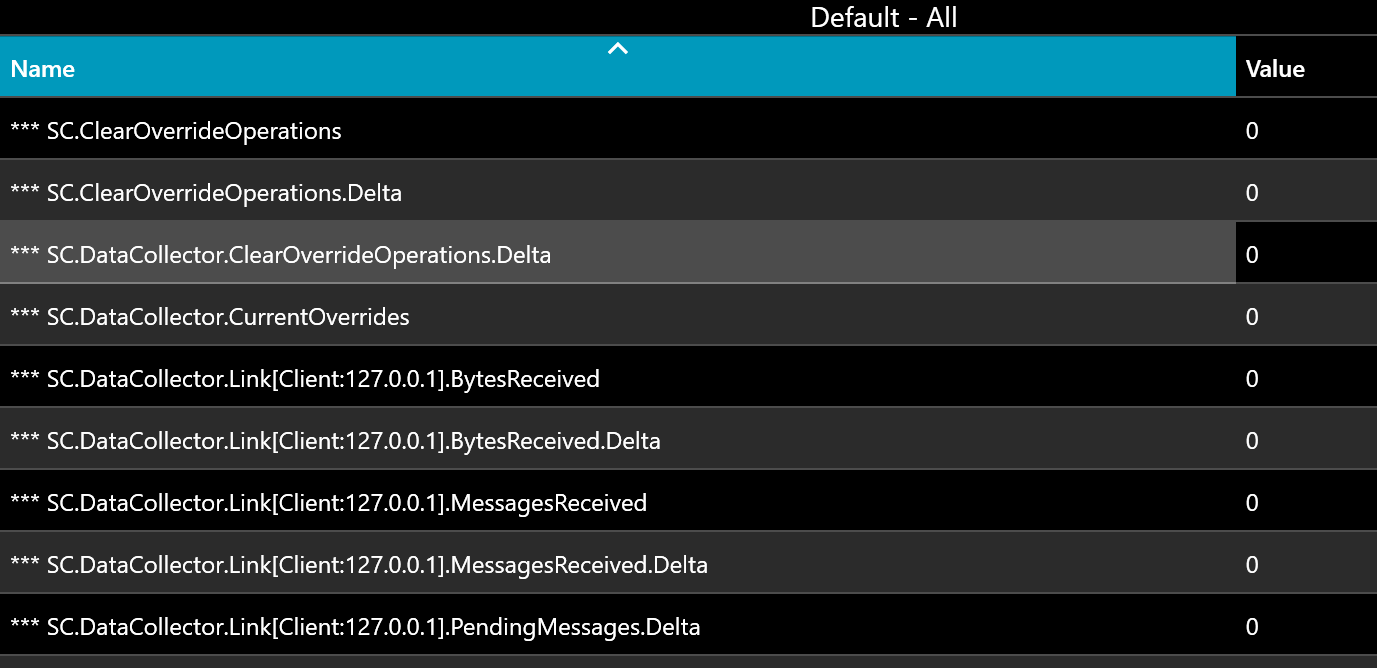Click the value of the PendingMessages.Delta counter
This screenshot has width=1377, height=668.
[x=1252, y=626]
